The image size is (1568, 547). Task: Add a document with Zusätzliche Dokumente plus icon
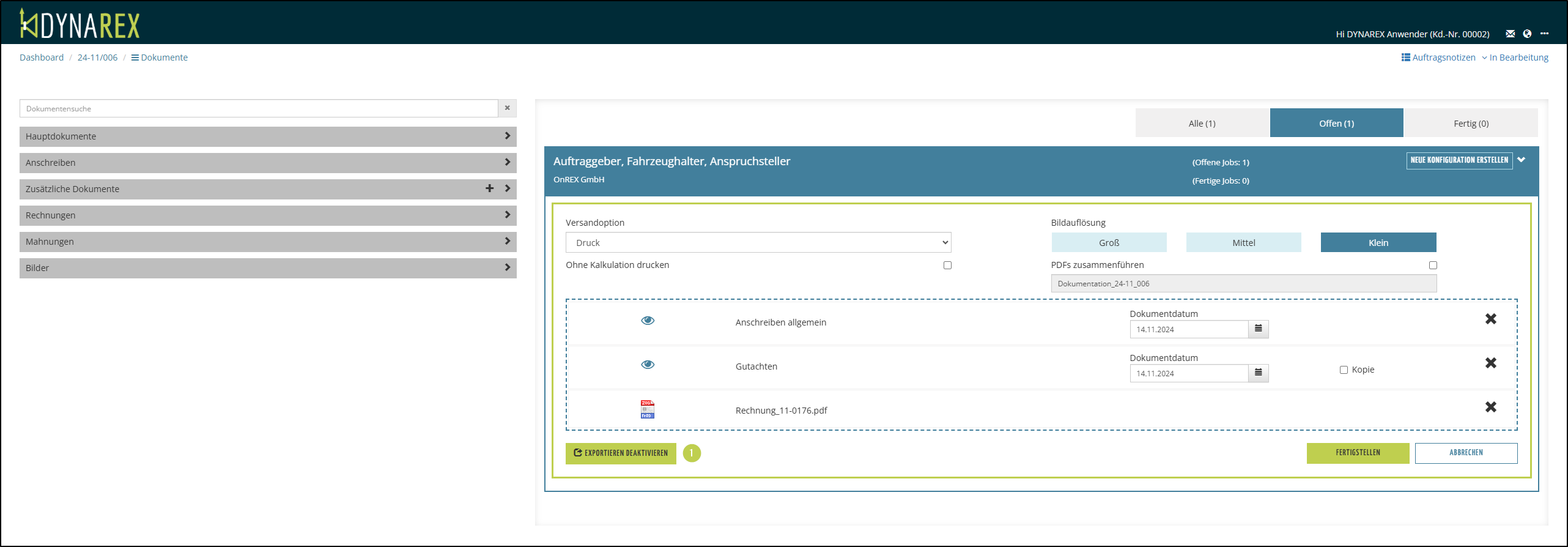pyautogui.click(x=489, y=188)
